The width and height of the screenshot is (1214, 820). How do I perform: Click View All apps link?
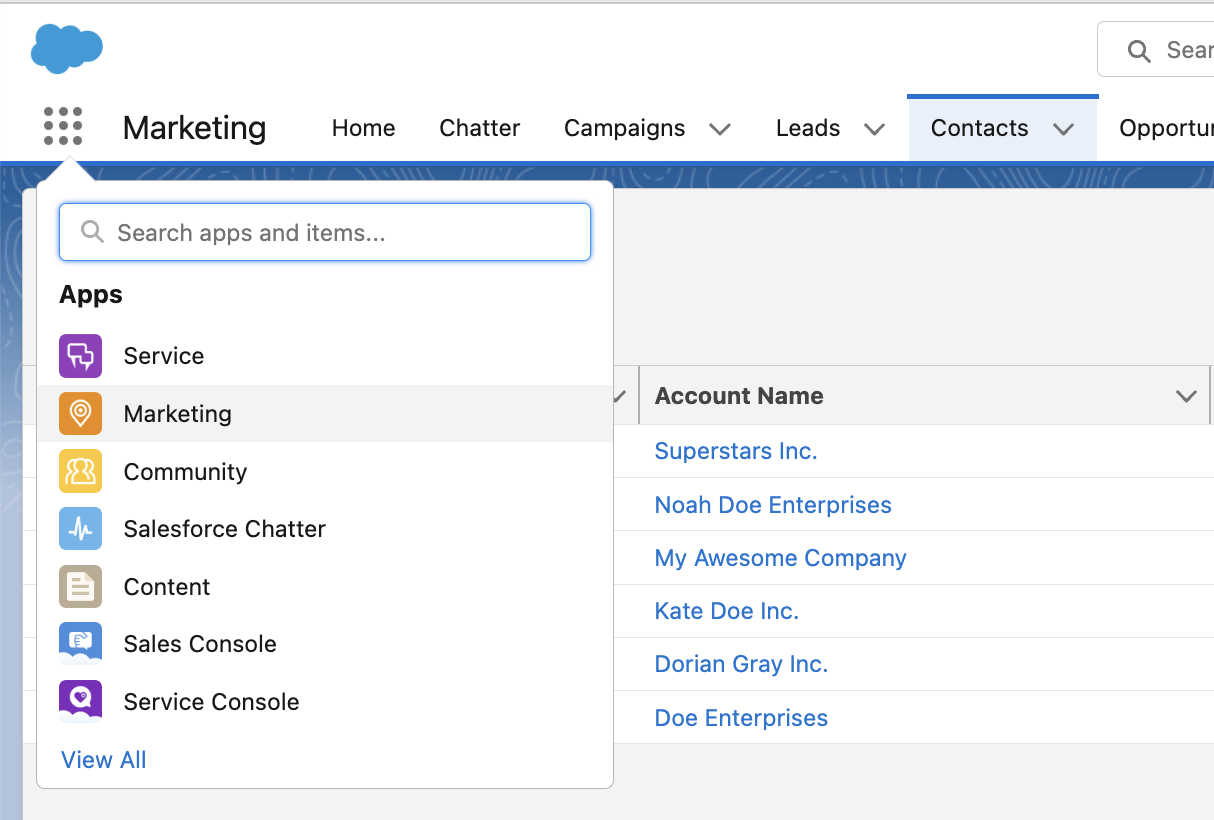pyautogui.click(x=104, y=760)
